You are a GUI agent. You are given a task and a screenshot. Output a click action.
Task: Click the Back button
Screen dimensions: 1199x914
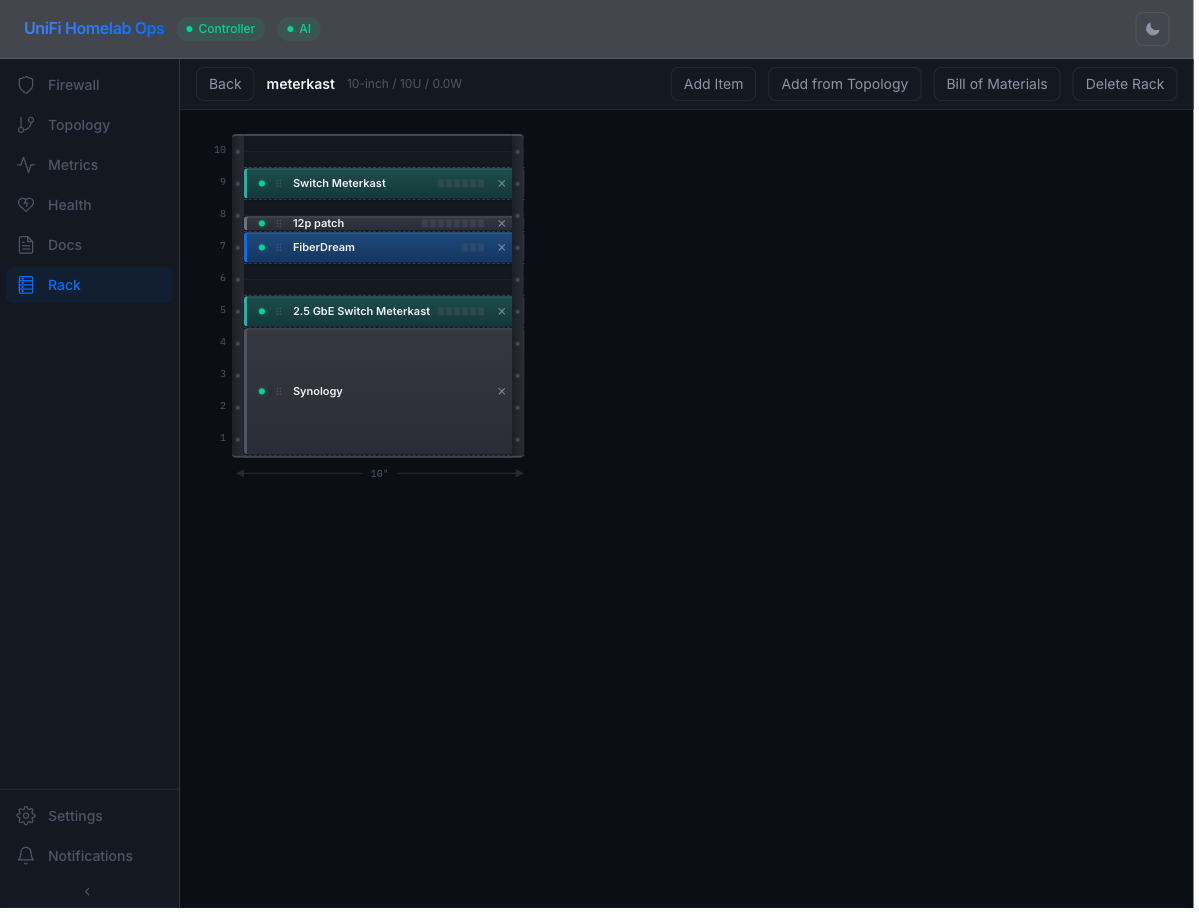[224, 84]
